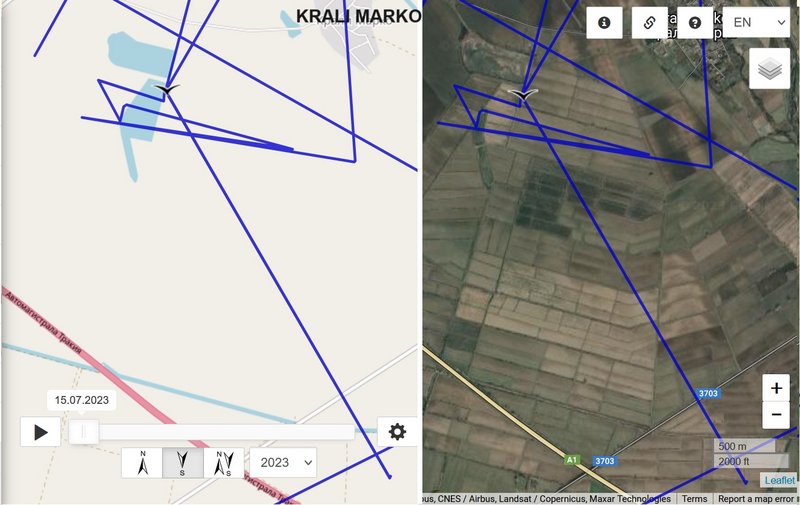Zoom out on the map

(x=776, y=415)
